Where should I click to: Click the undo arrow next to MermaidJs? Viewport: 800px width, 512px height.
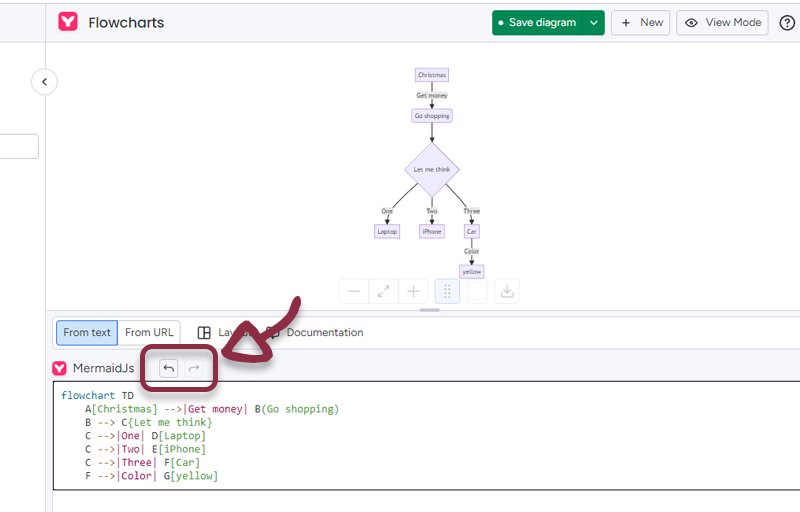(169, 368)
